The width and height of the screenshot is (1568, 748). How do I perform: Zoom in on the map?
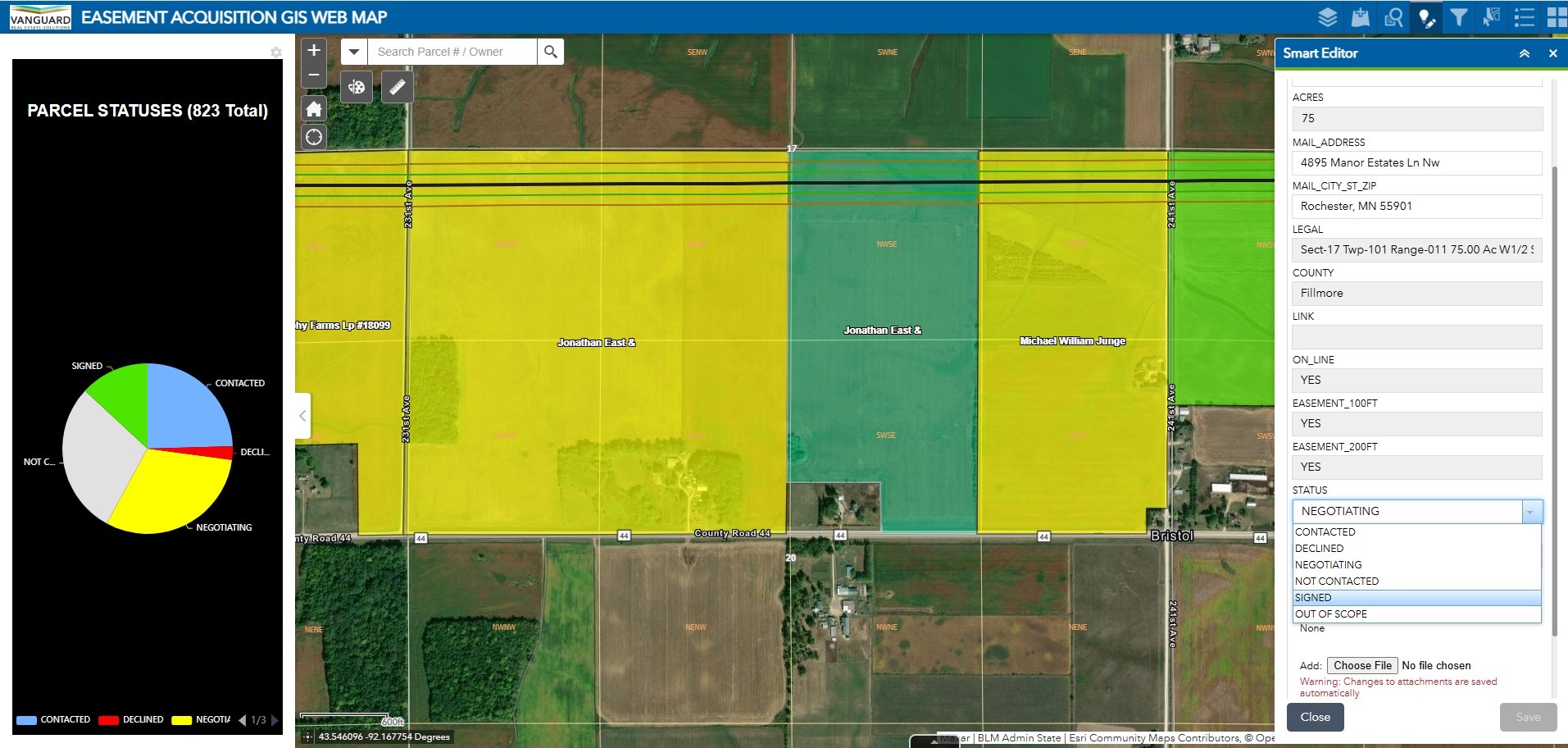(314, 50)
